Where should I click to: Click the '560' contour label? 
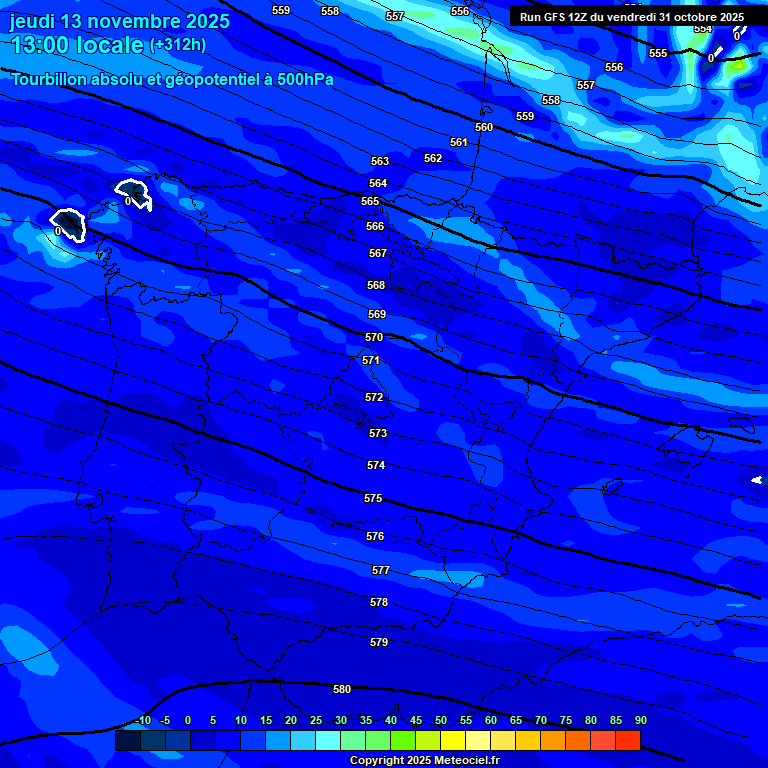[484, 127]
